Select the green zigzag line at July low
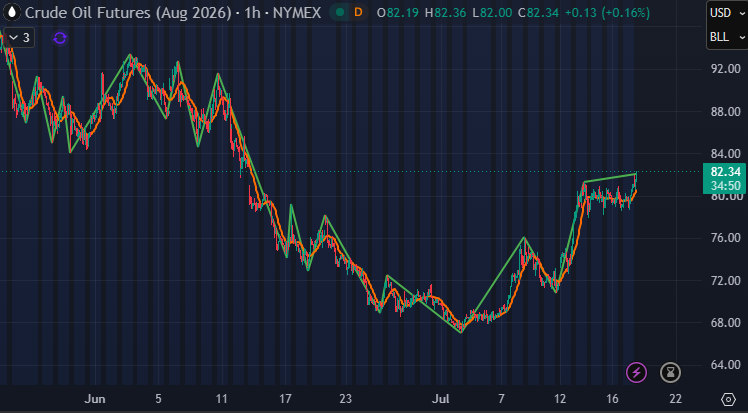Screen dimensions: 748x413 [x=461, y=332]
